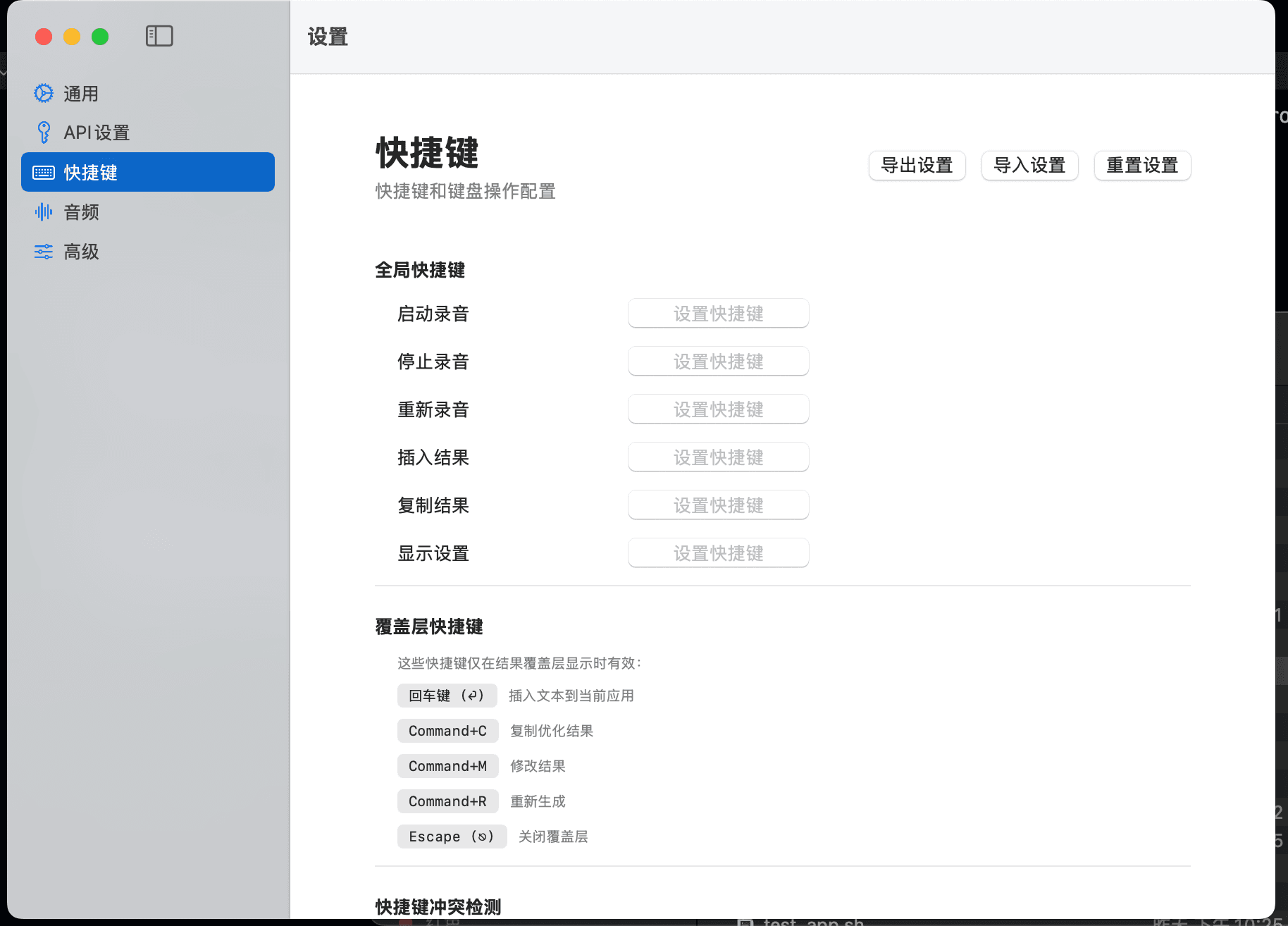The width and height of the screenshot is (1288, 926).
Task: Click the waveform icon beside 音频
Action: tap(44, 212)
